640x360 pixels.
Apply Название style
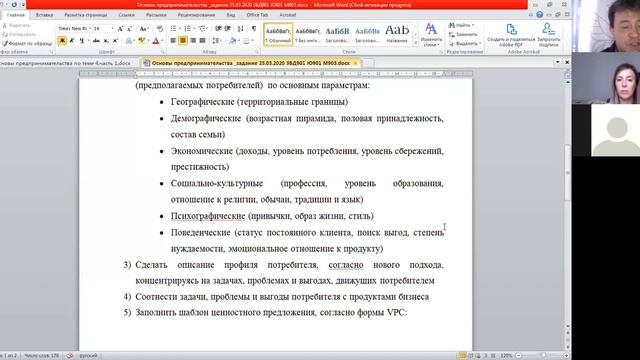tap(397, 34)
